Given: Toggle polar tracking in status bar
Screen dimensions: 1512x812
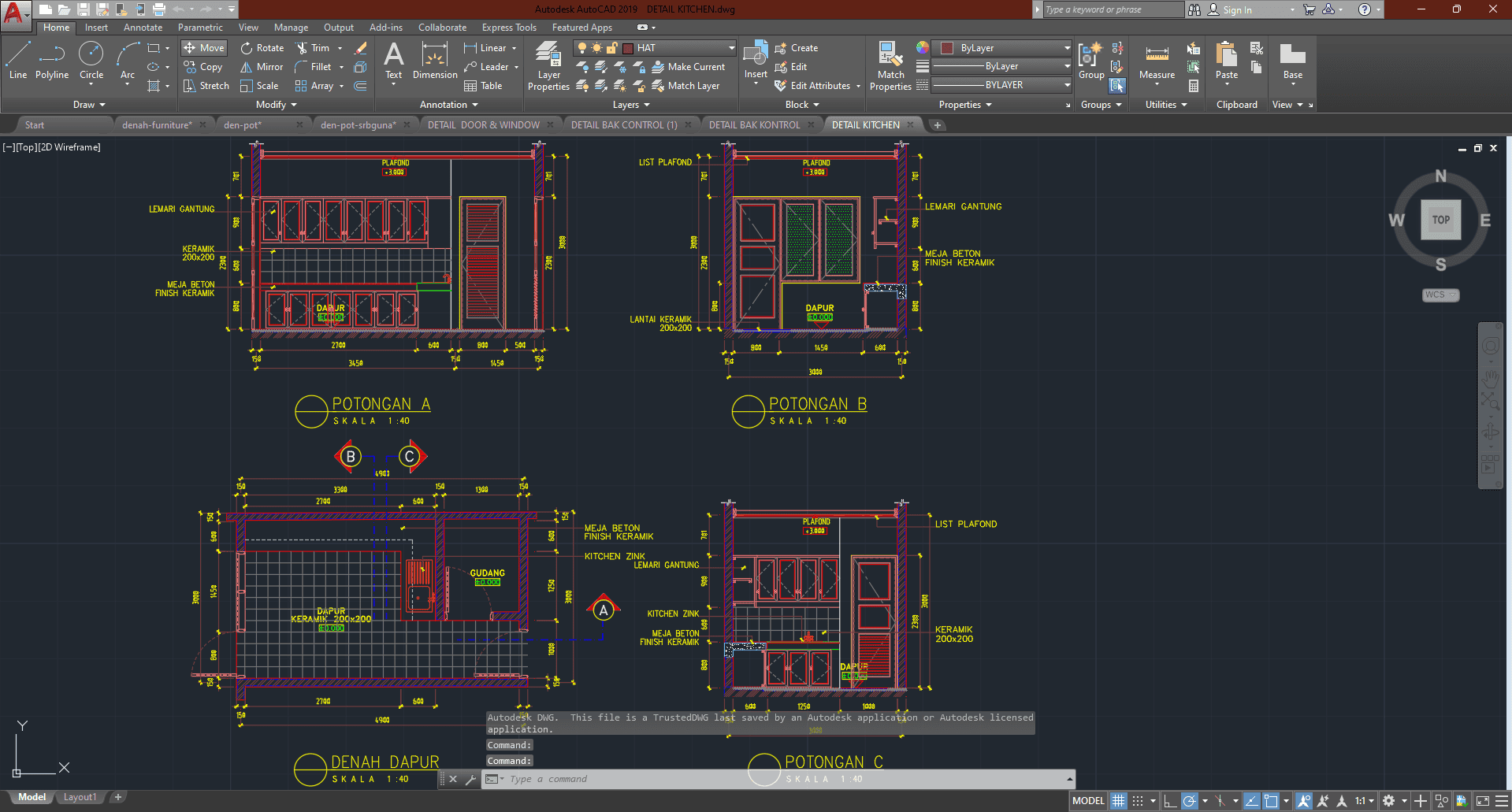Looking at the screenshot, I should pos(1190,801).
